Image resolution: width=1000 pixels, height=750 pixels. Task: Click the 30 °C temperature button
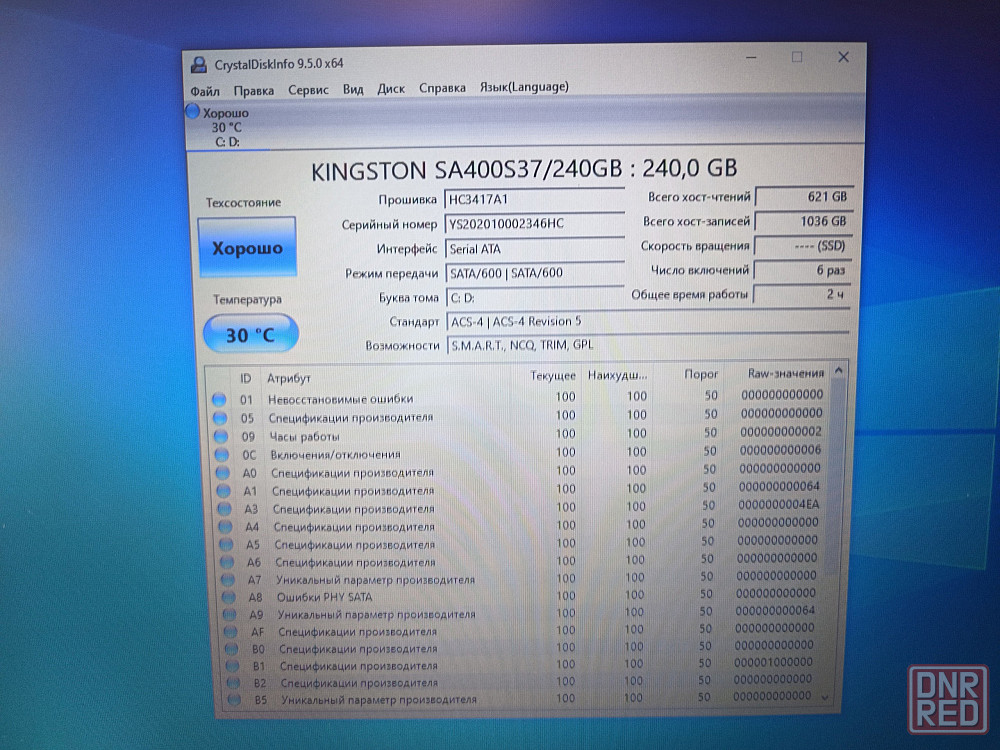coord(251,334)
